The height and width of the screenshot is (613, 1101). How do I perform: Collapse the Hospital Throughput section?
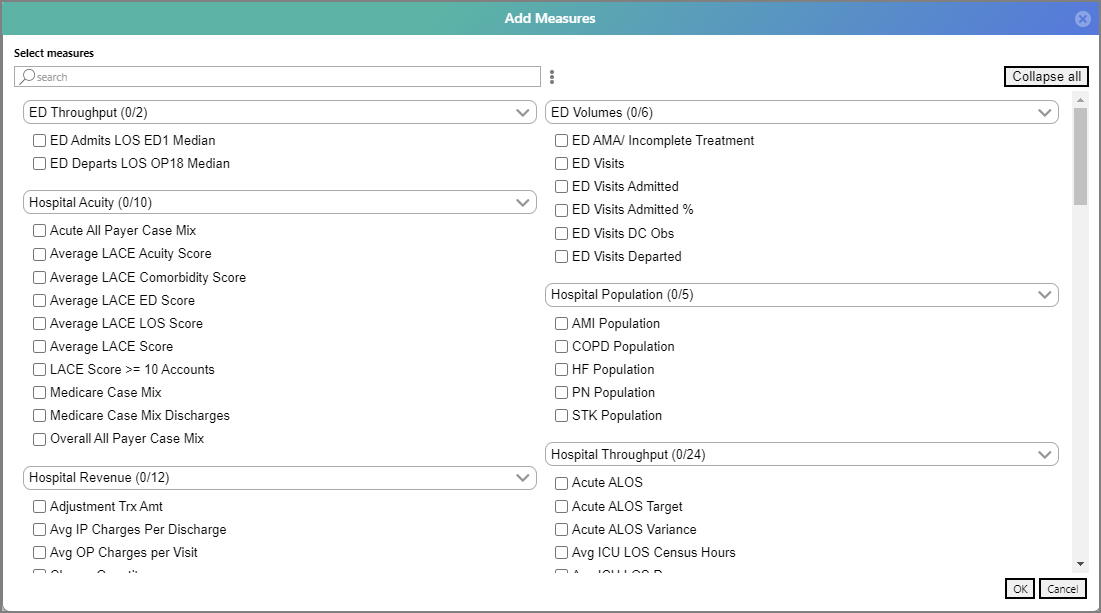(1046, 453)
